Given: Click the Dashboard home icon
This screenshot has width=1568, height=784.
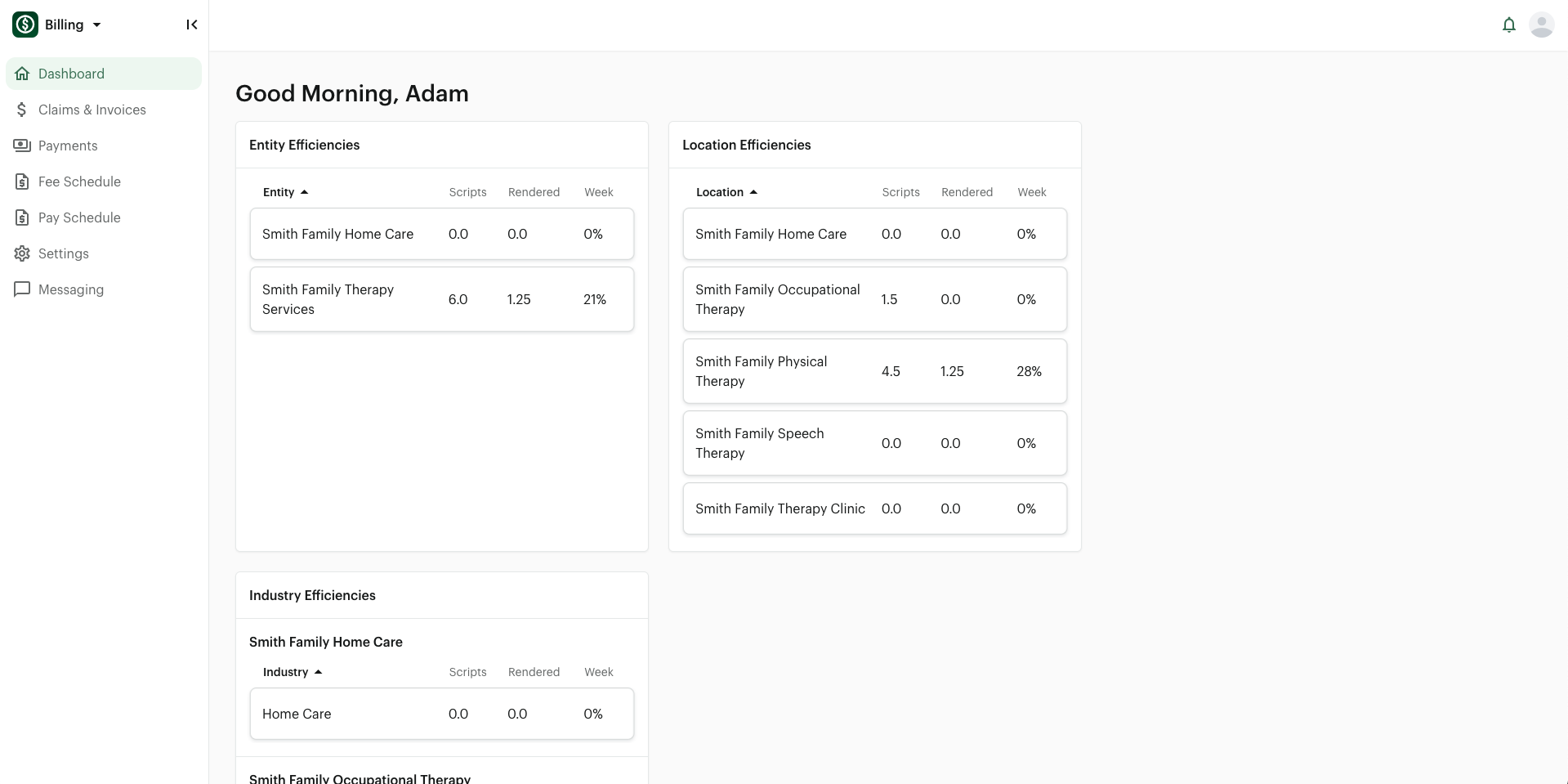Looking at the screenshot, I should (22, 74).
